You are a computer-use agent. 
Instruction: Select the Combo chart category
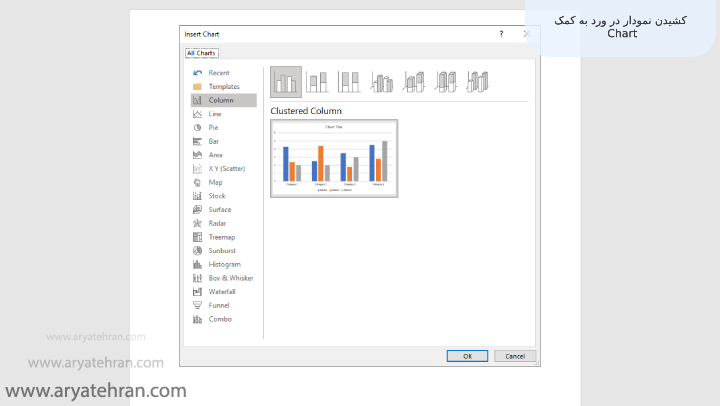(x=219, y=319)
